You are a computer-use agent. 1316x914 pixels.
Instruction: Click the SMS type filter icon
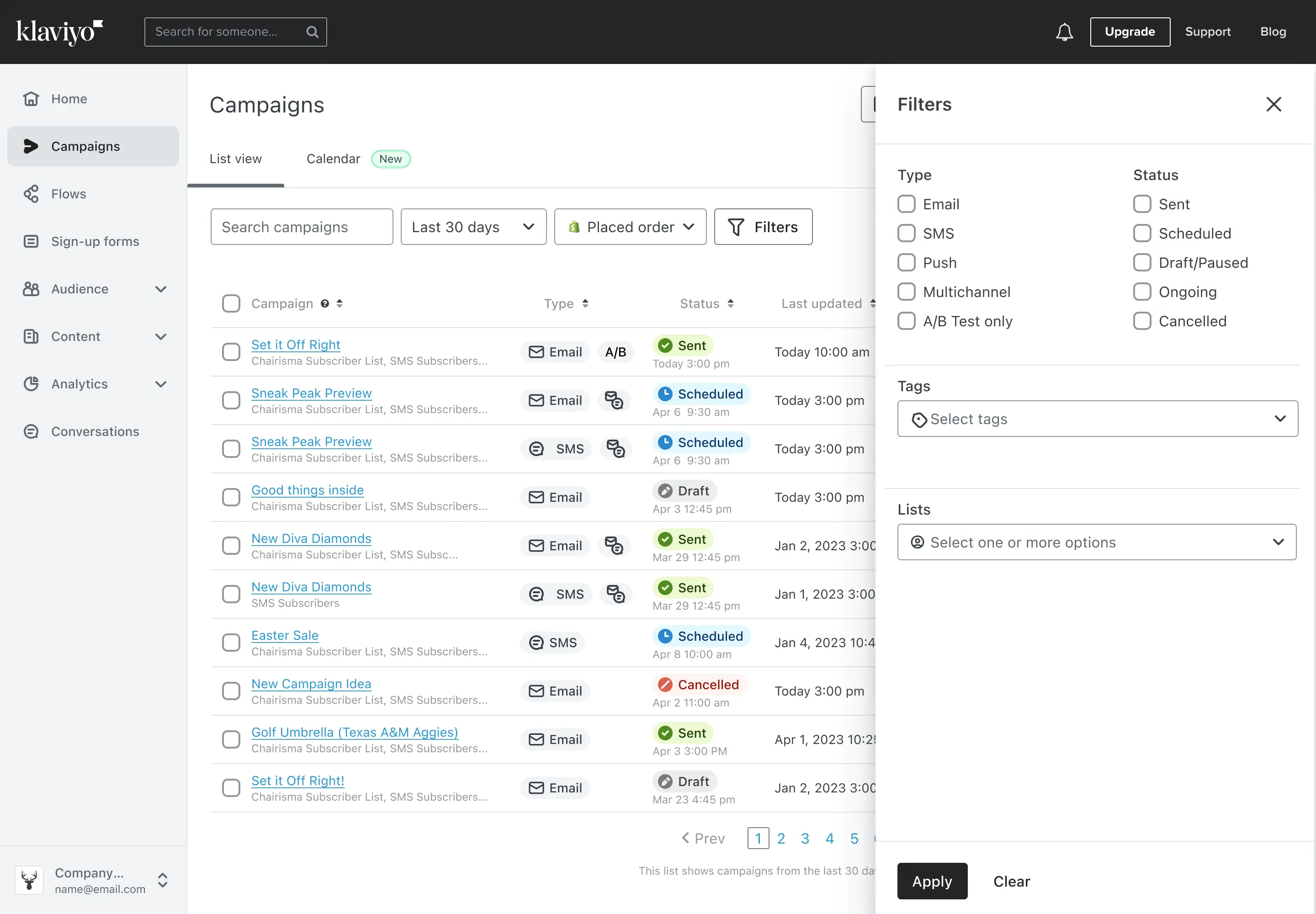907,233
